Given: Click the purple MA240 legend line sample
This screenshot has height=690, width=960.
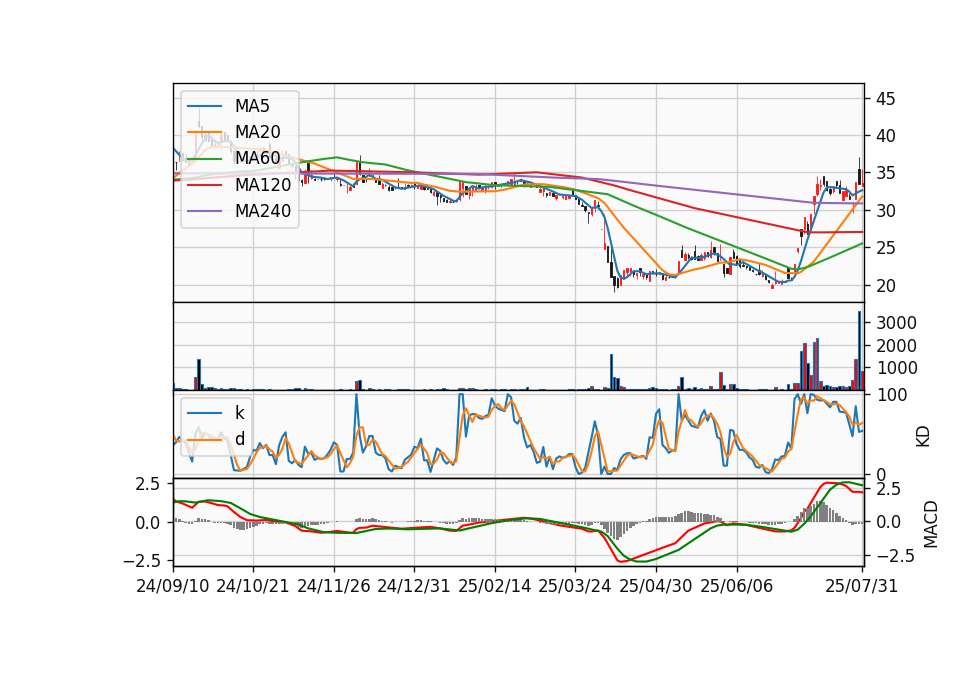Looking at the screenshot, I should [x=204, y=211].
